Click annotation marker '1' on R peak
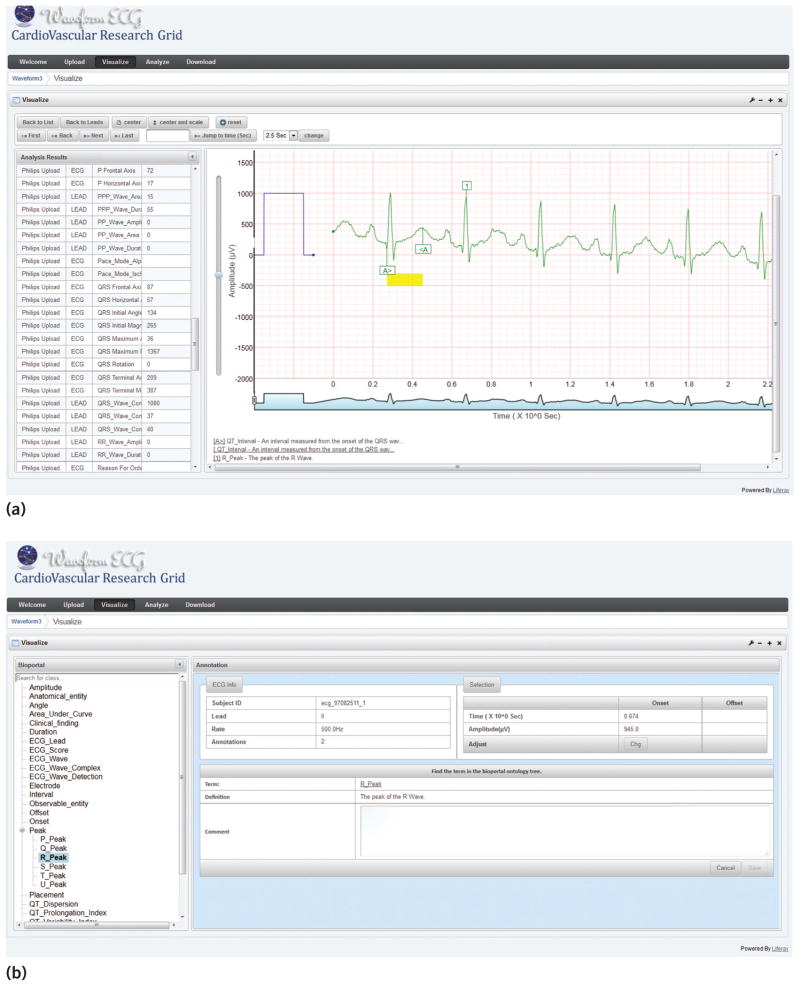 point(466,186)
